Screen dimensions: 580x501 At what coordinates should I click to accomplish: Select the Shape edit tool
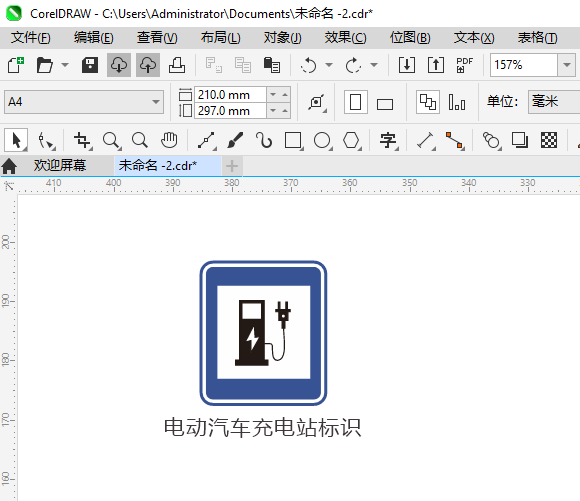point(46,141)
